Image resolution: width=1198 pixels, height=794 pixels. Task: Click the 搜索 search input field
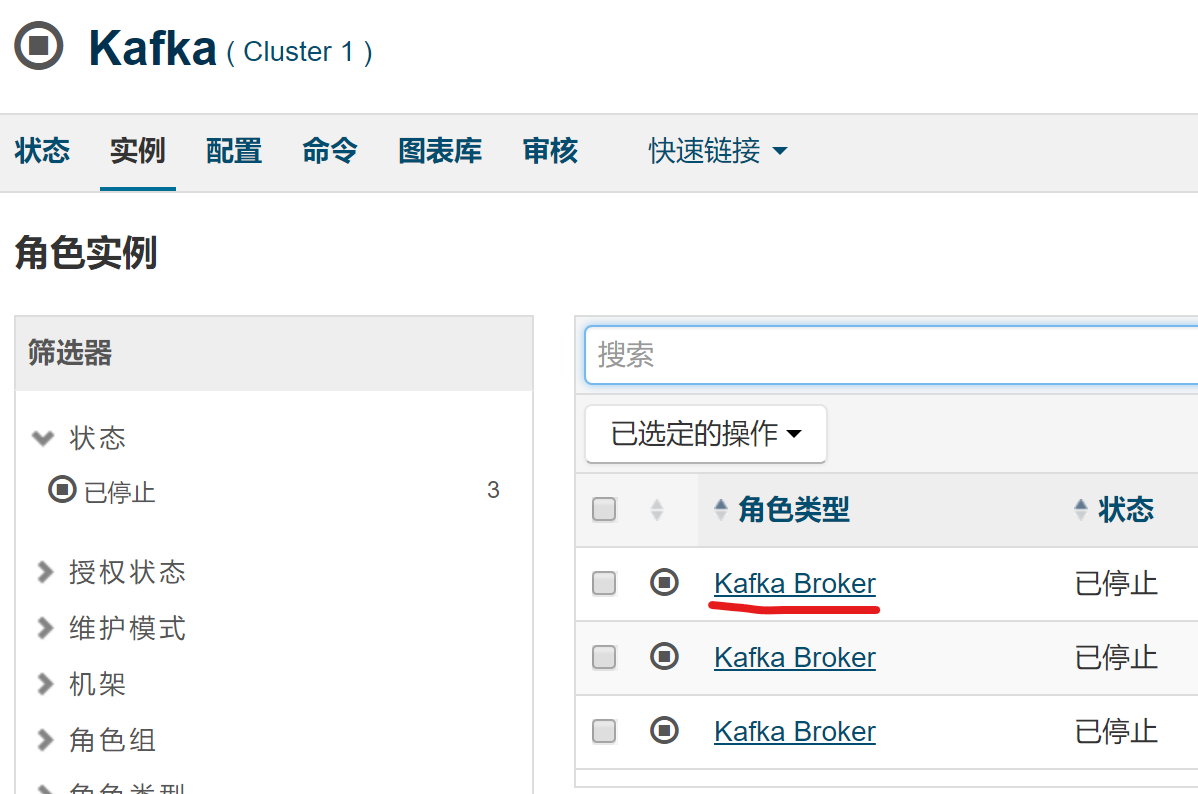point(891,355)
